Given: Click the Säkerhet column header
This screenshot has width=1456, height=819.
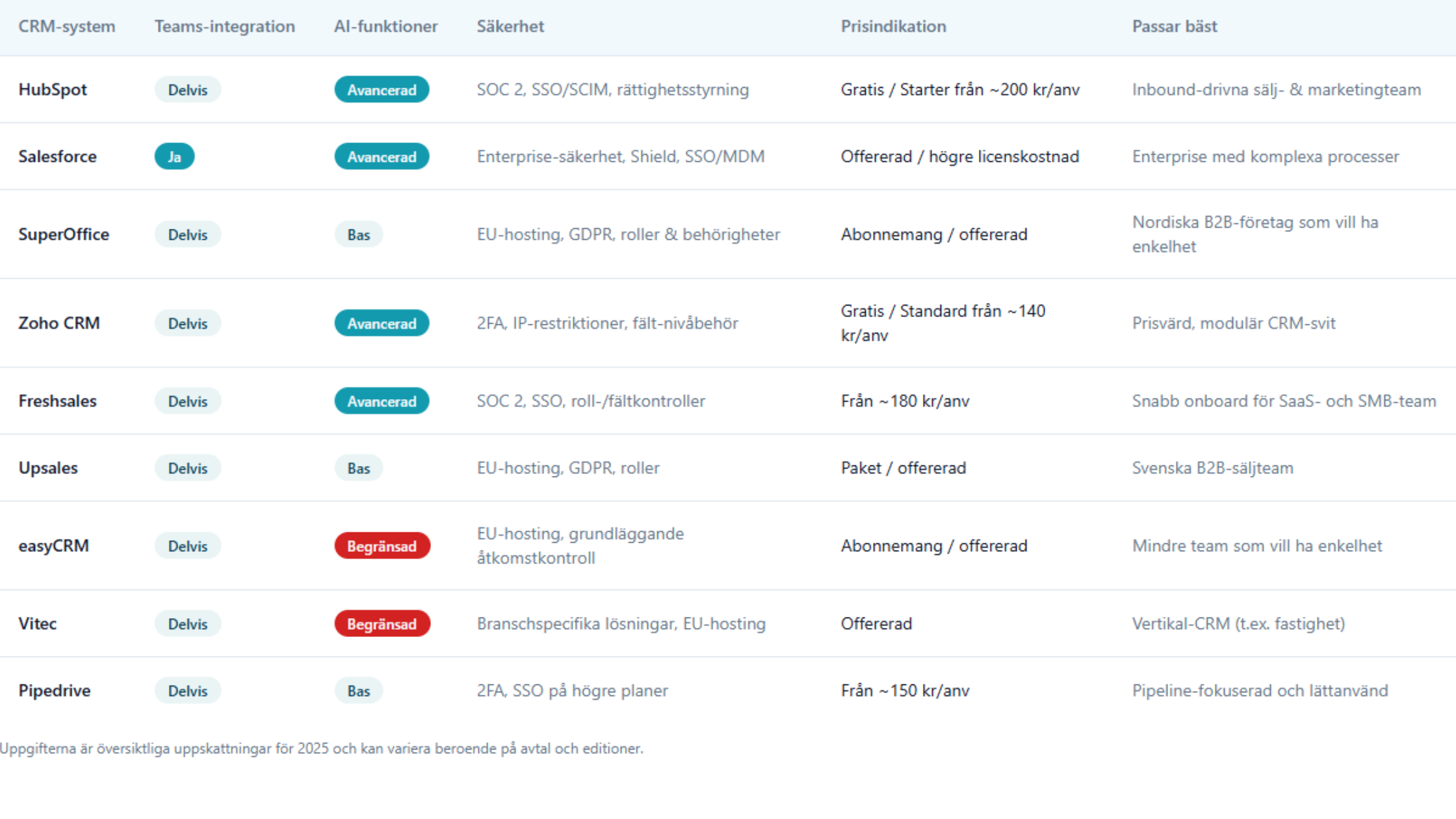Looking at the screenshot, I should [x=510, y=27].
